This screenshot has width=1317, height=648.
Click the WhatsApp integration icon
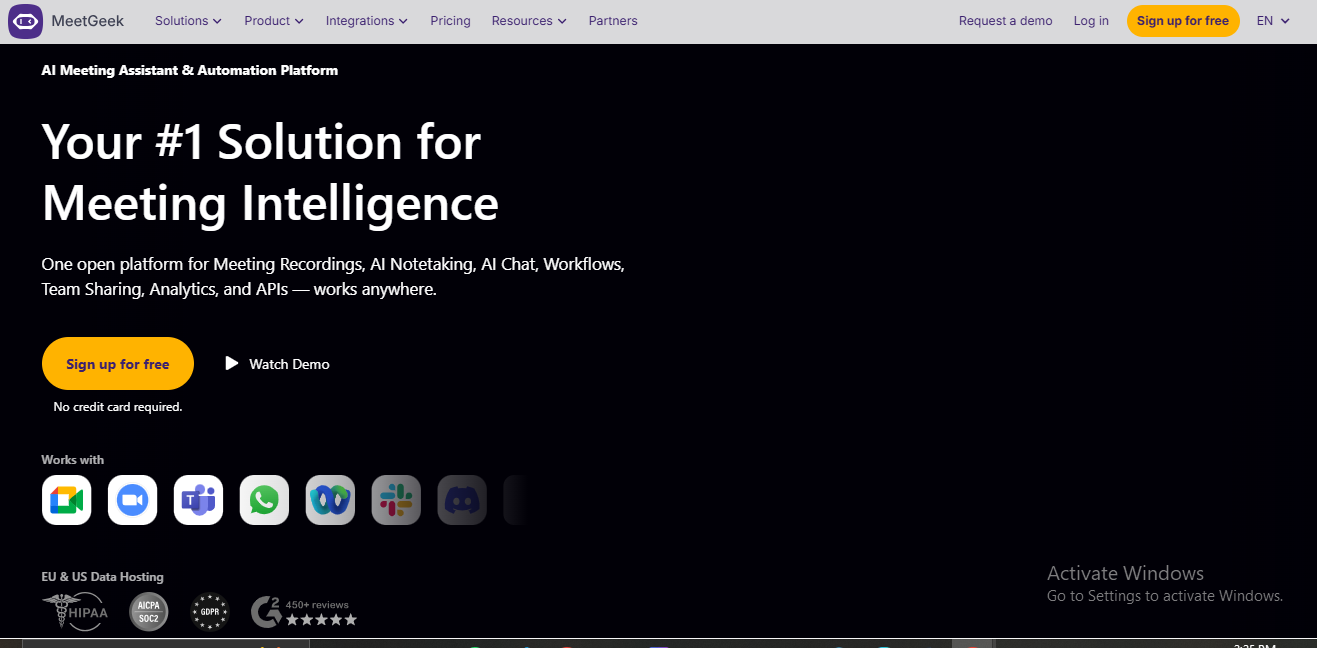[264, 500]
